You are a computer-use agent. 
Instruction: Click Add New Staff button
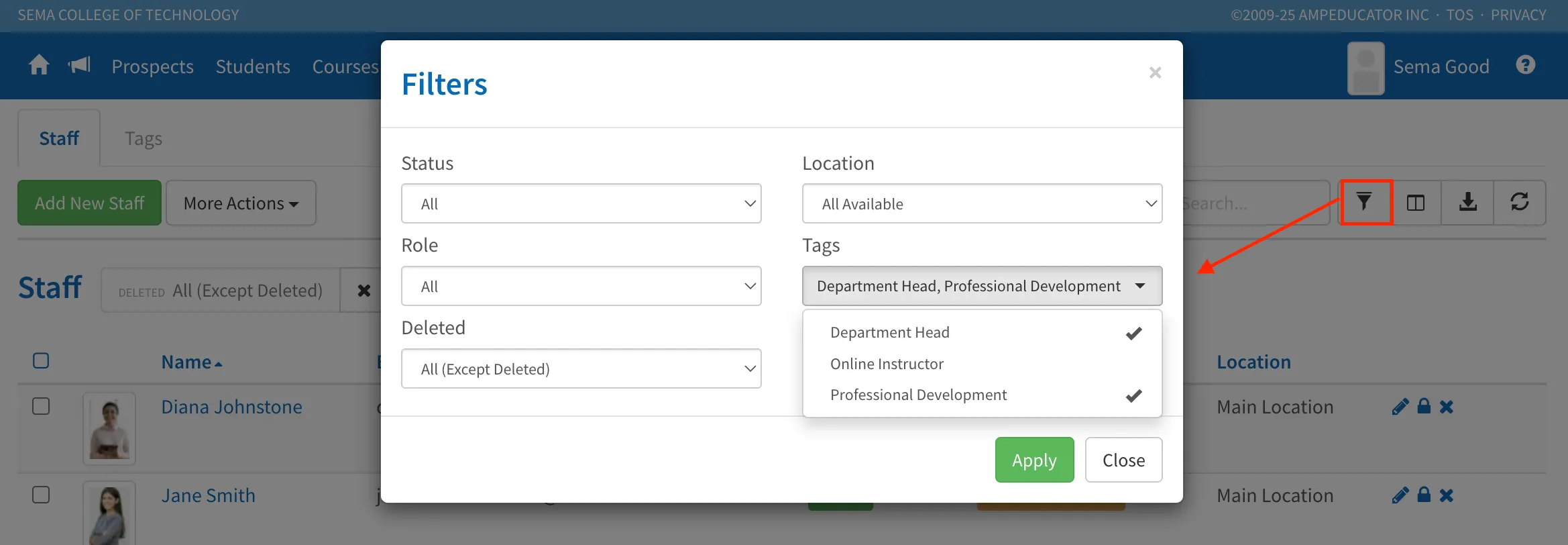click(89, 203)
